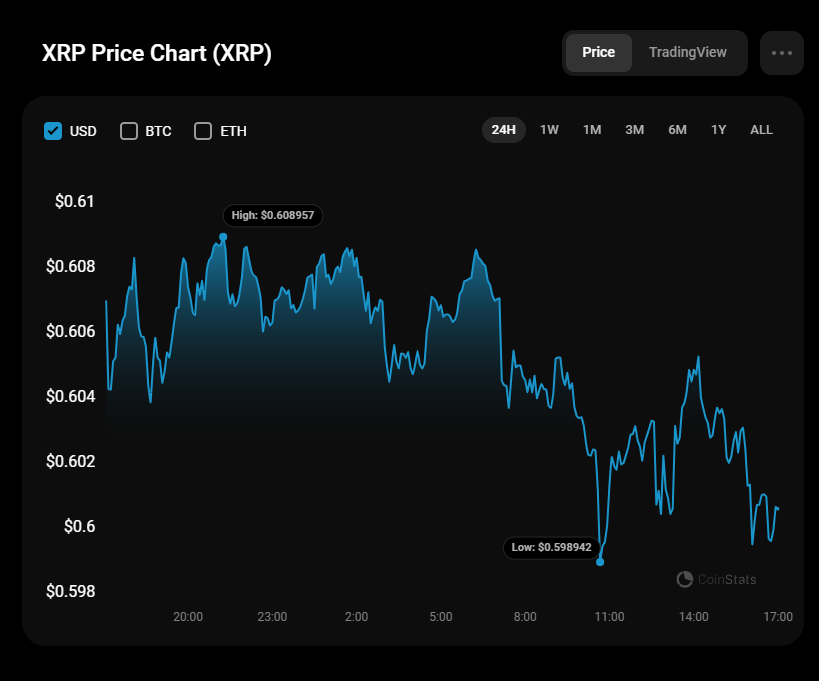This screenshot has height=681, width=819.
Task: Click the Low: $0.598942 label
Action: (x=552, y=547)
